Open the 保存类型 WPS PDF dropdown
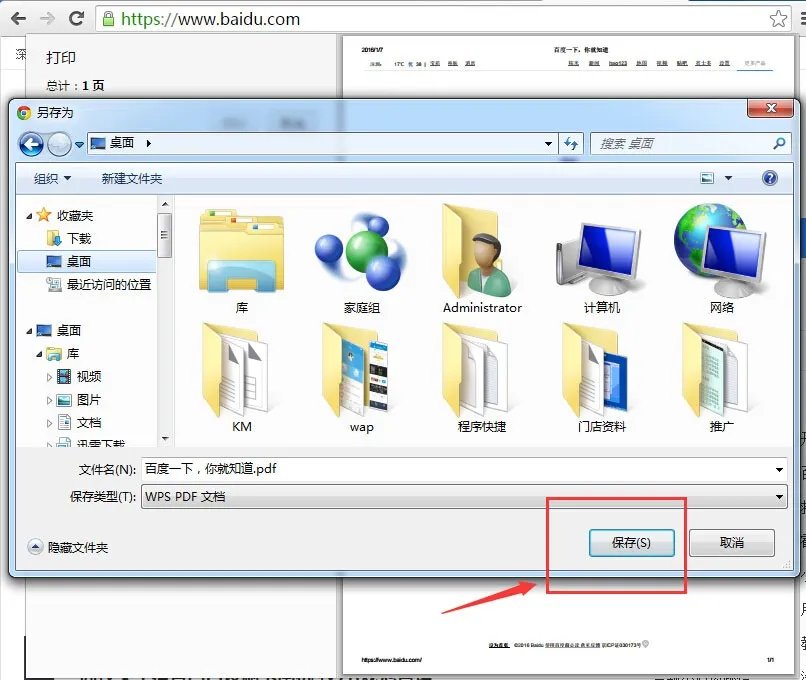Screen dimensions: 806x680 tap(779, 497)
